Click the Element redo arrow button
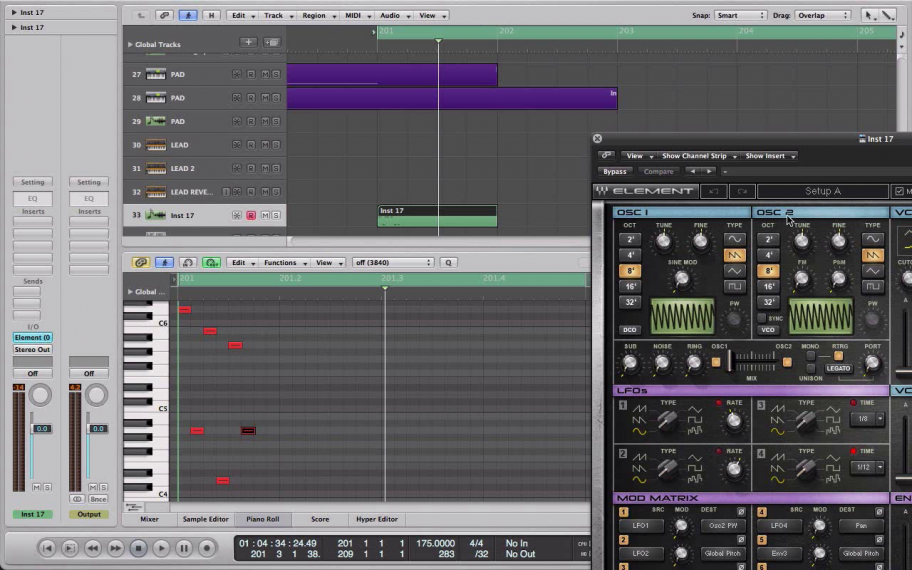 click(x=742, y=191)
